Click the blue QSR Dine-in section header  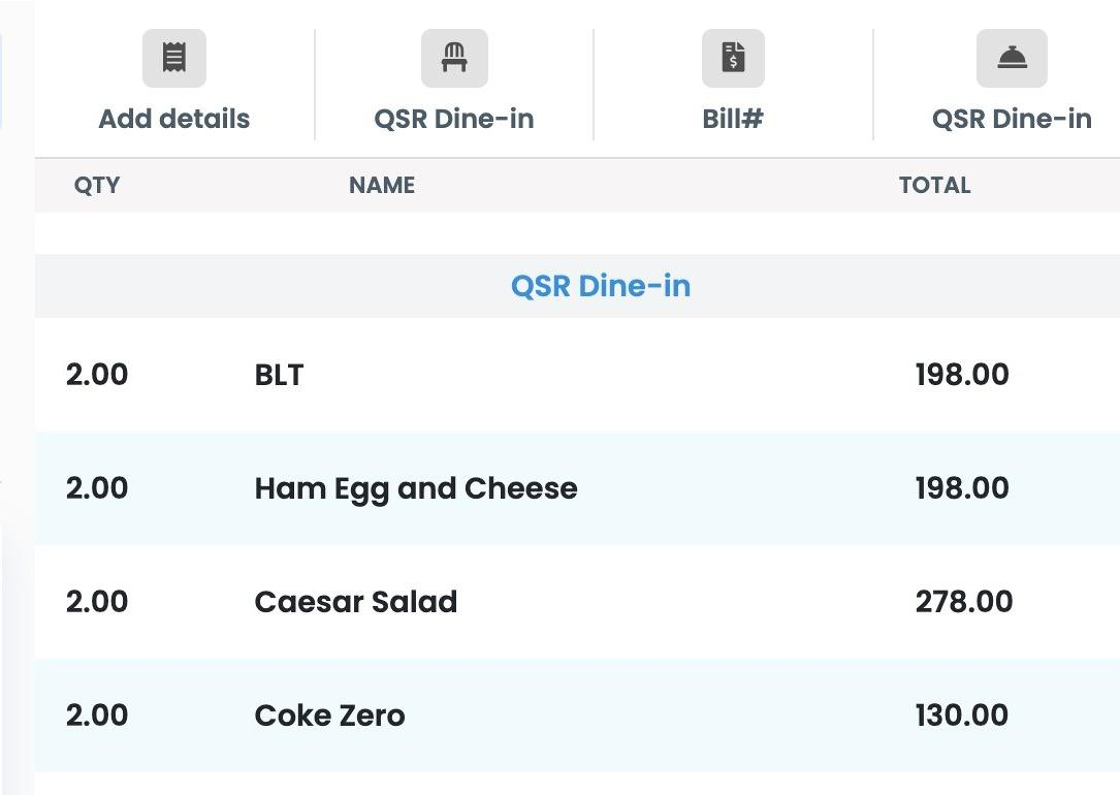click(601, 286)
